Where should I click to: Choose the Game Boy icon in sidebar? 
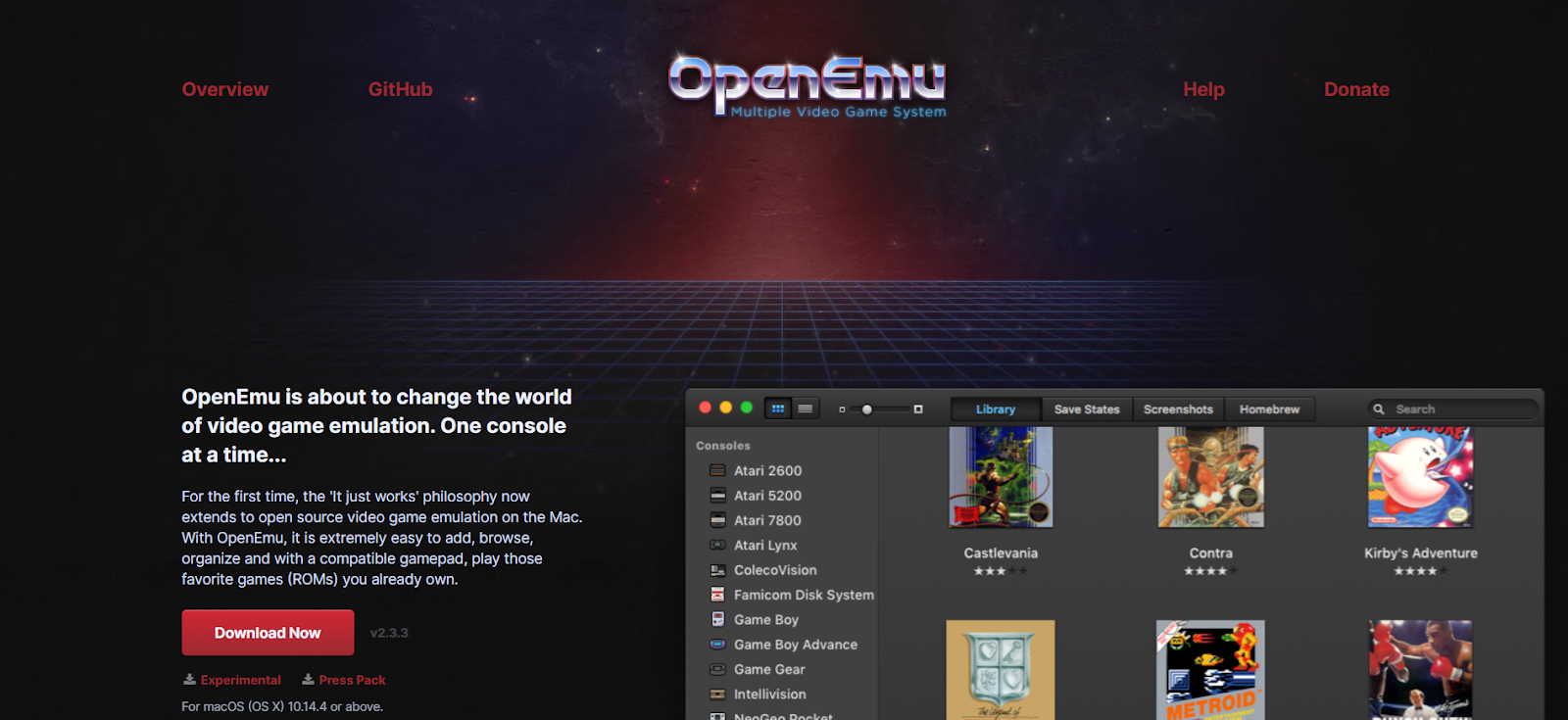pyautogui.click(x=717, y=619)
